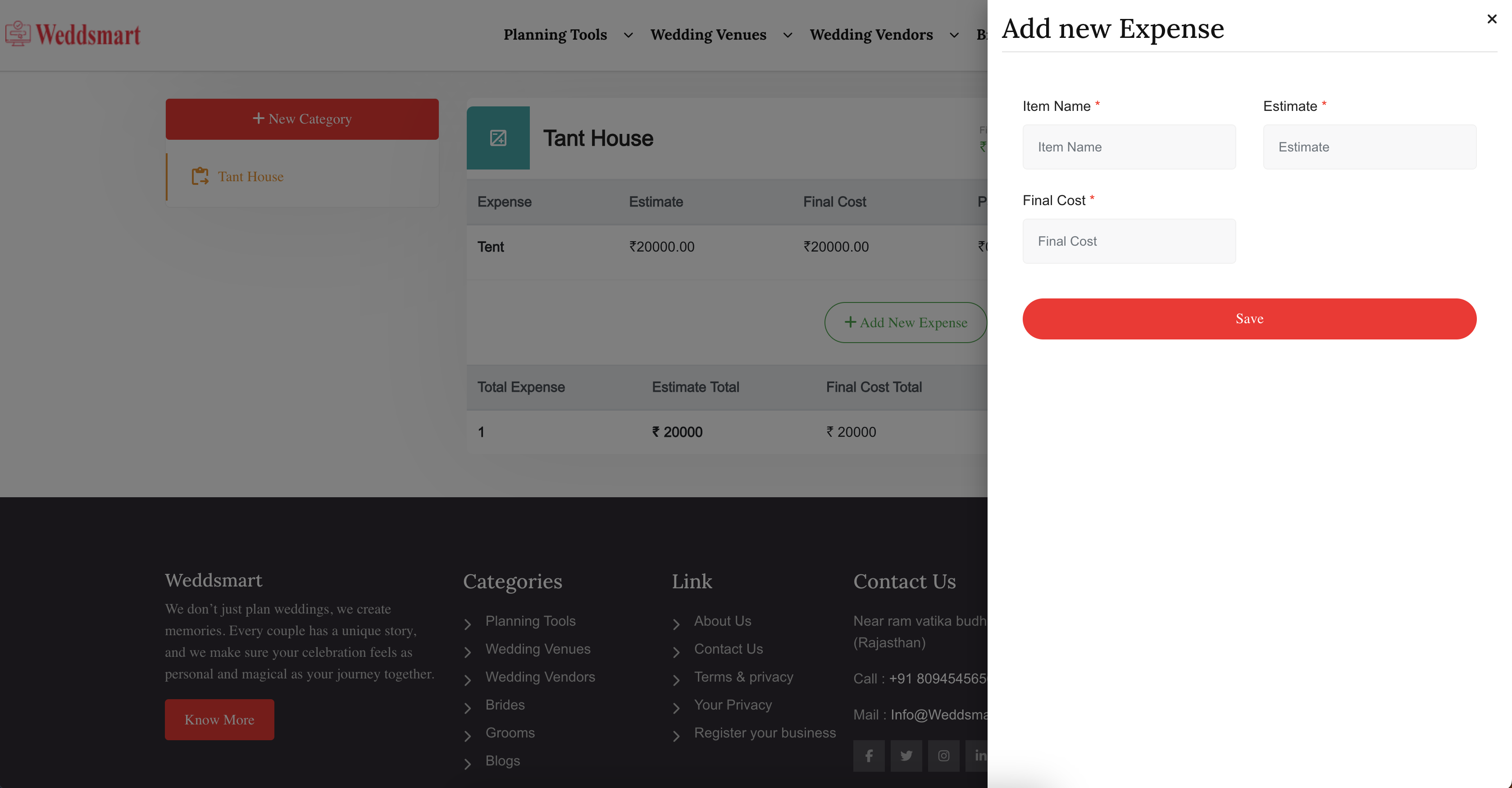Viewport: 1512px width, 788px height.
Task: Open the Planning Tools menu item
Action: (555, 35)
